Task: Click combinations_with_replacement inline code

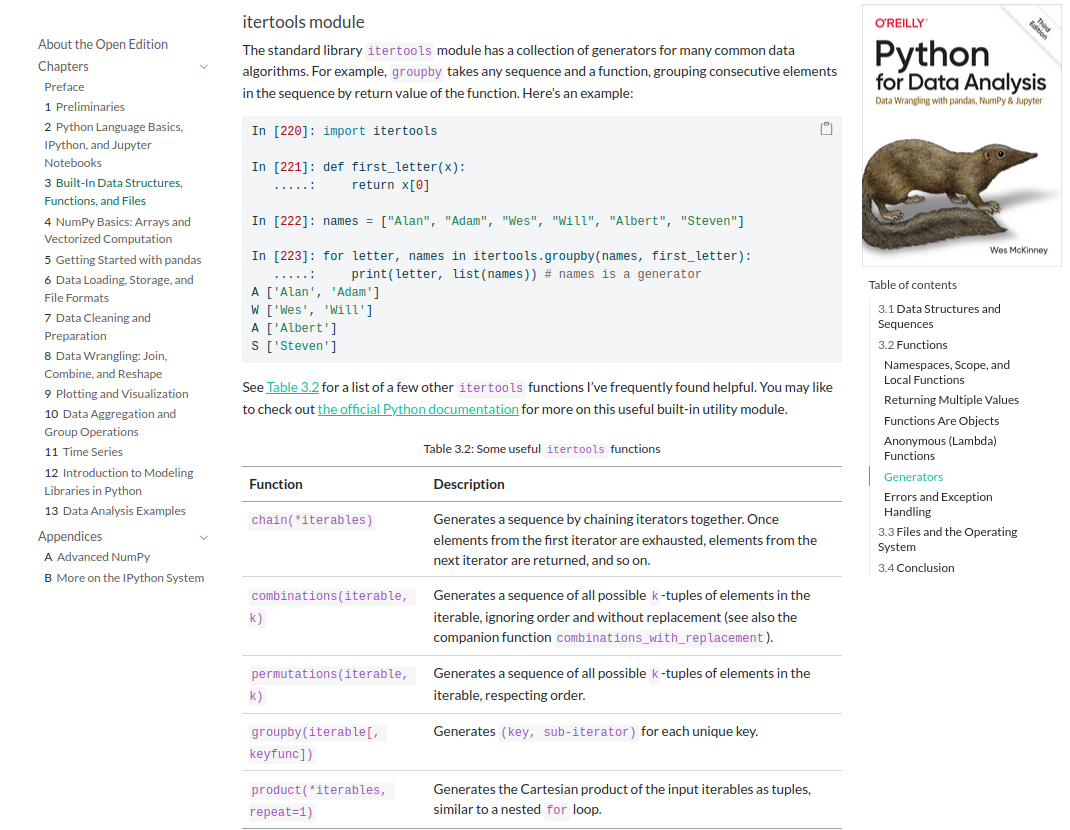Action: (x=659, y=638)
